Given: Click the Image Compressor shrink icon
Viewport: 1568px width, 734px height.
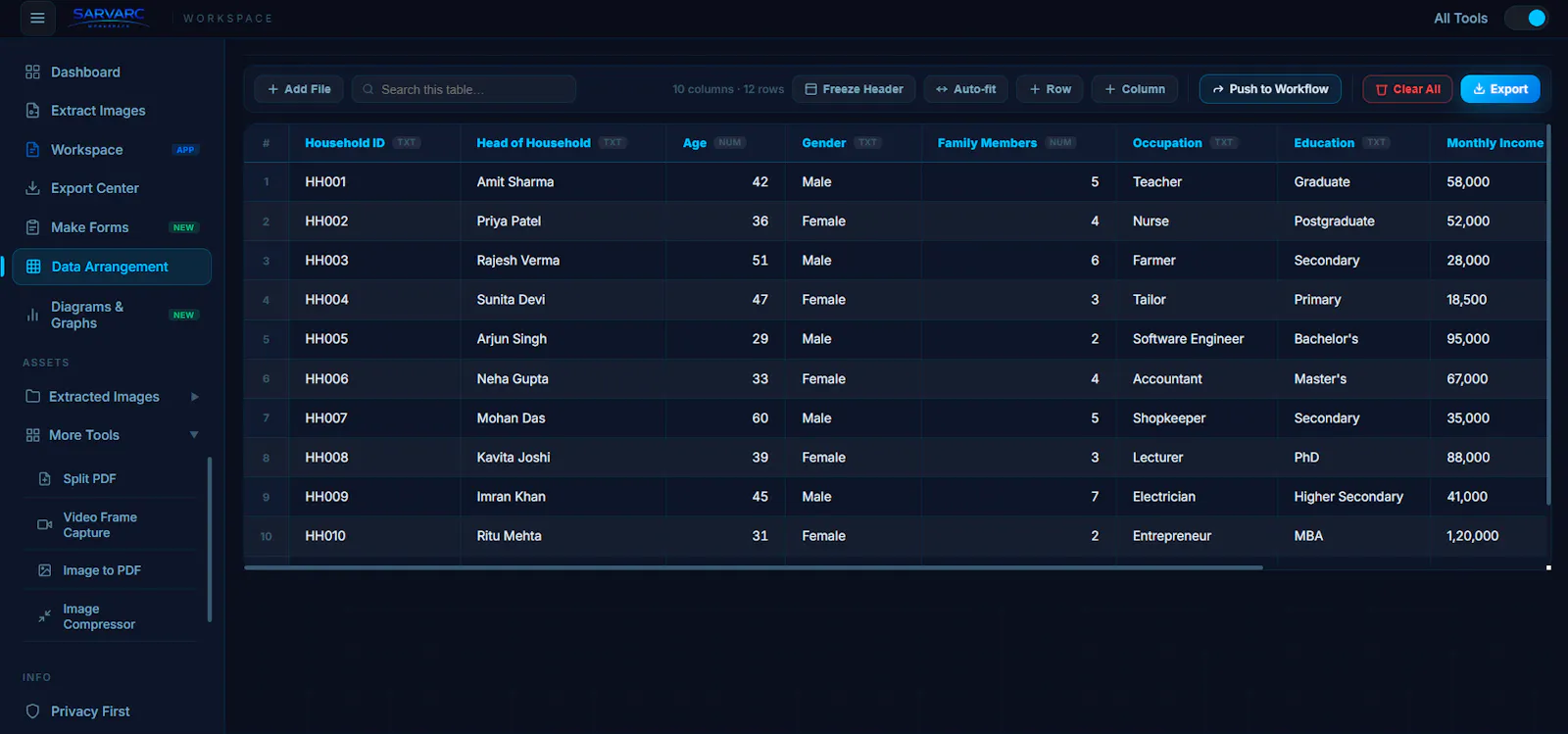Looking at the screenshot, I should coord(44,616).
